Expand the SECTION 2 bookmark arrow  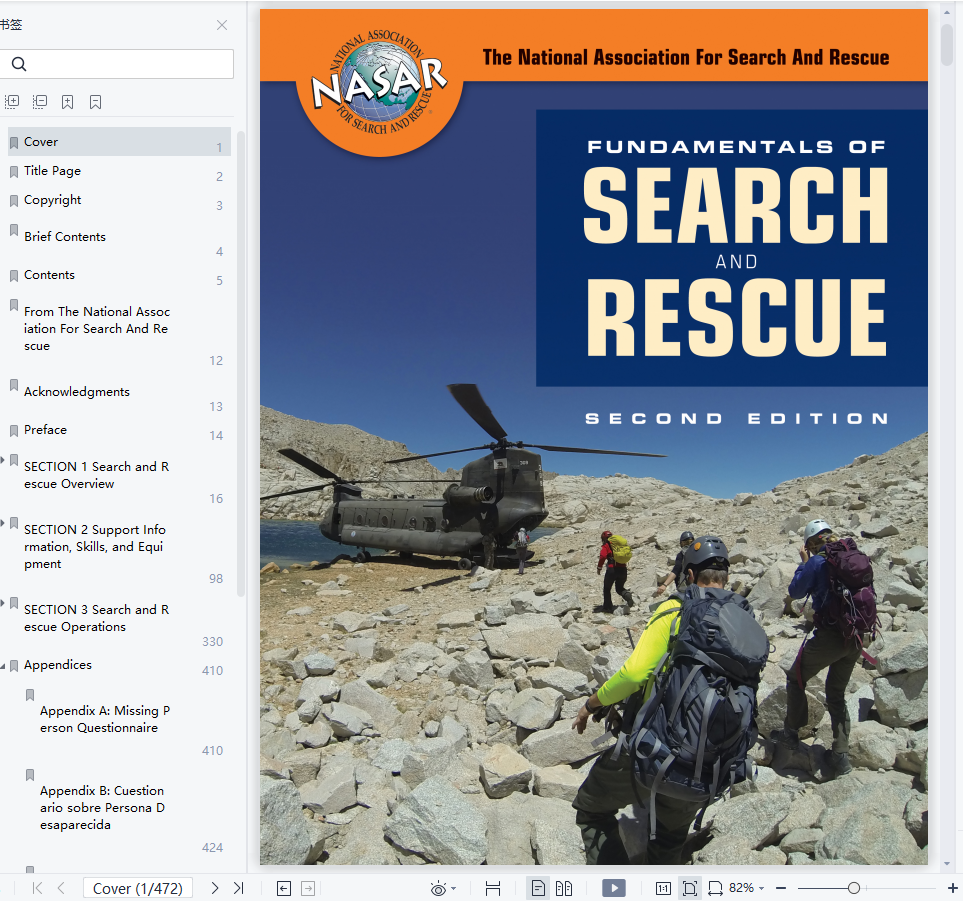pos(2,523)
